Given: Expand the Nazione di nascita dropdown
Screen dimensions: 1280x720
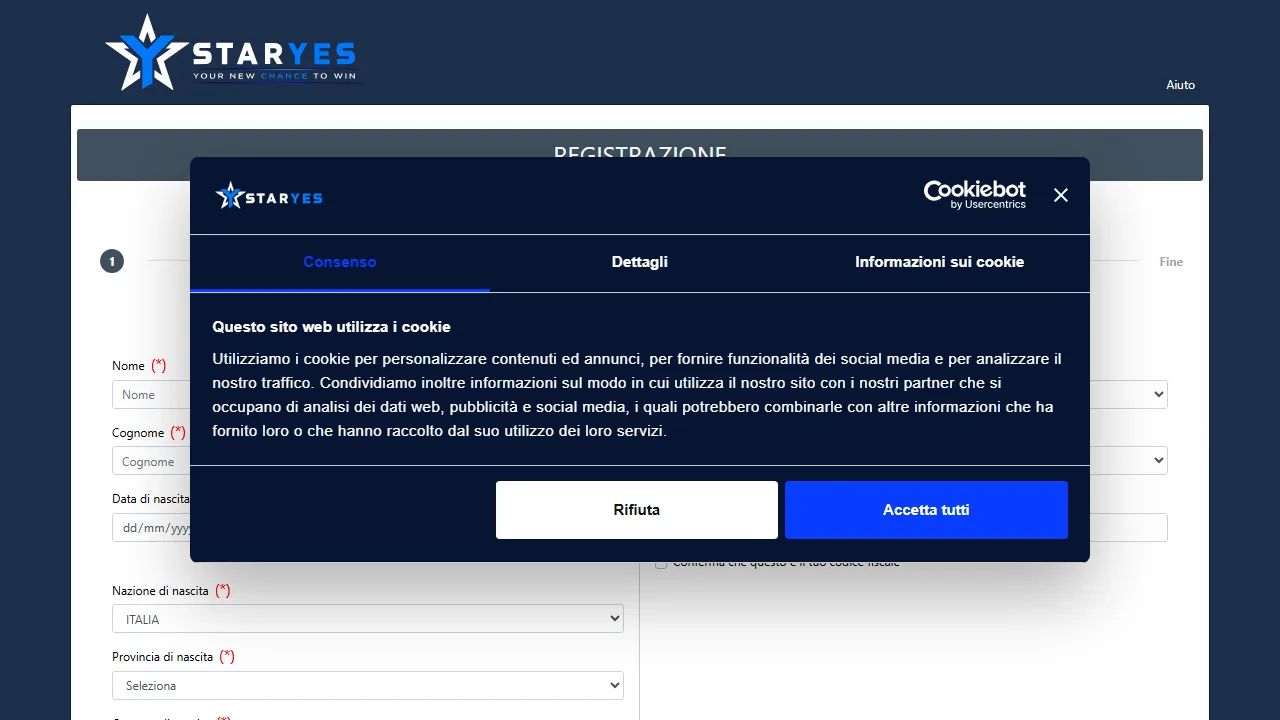Looking at the screenshot, I should [368, 619].
